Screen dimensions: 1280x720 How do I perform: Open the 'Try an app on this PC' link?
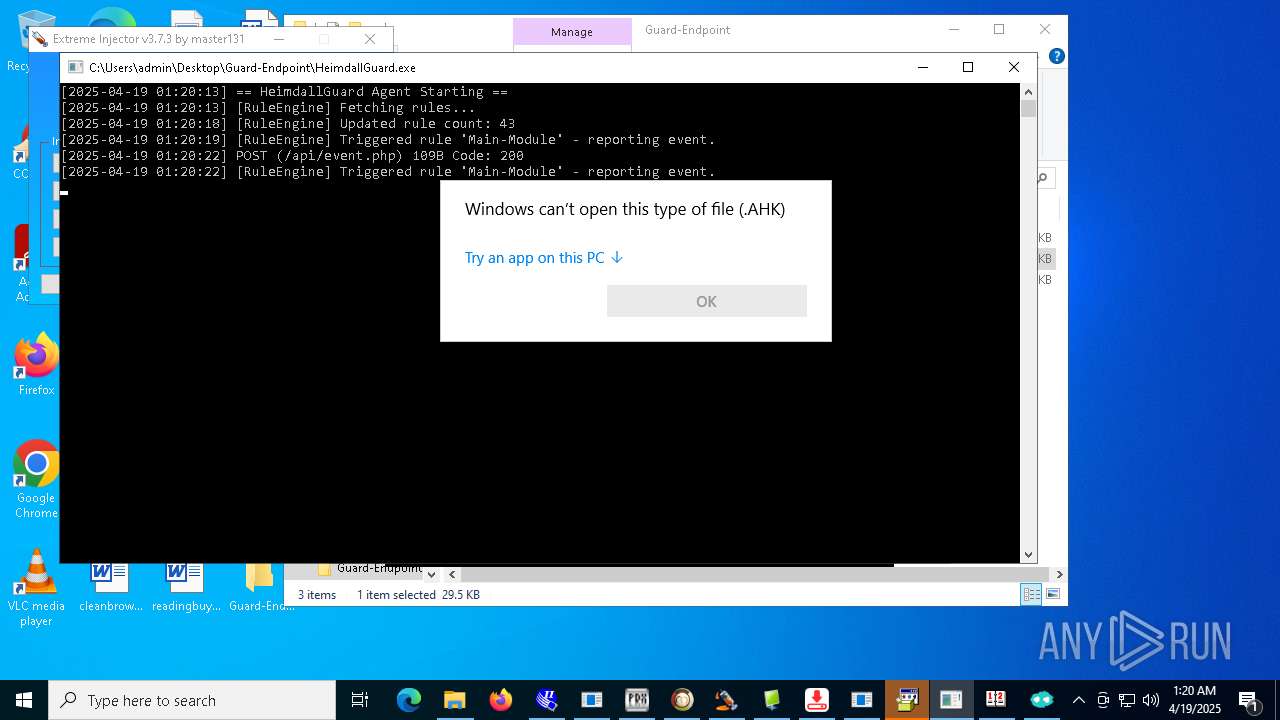(x=544, y=258)
